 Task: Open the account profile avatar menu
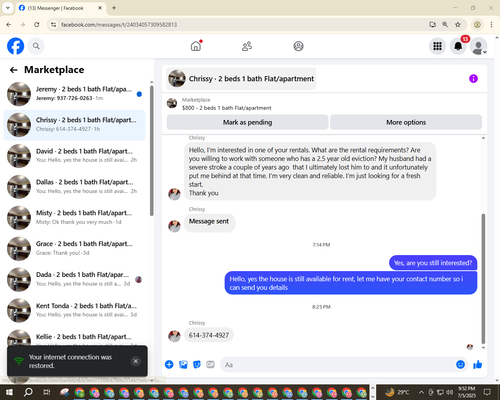click(479, 46)
